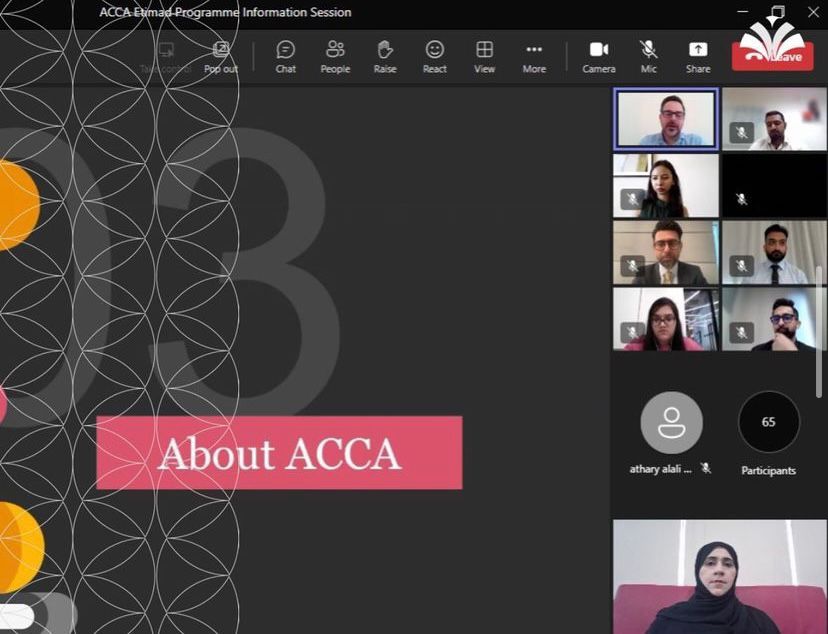
Task: Click the About ACCA slide heading
Action: (x=279, y=453)
